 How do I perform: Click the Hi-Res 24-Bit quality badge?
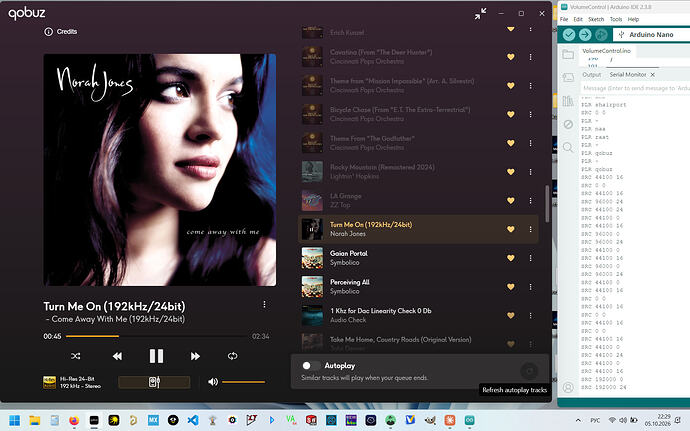49,382
